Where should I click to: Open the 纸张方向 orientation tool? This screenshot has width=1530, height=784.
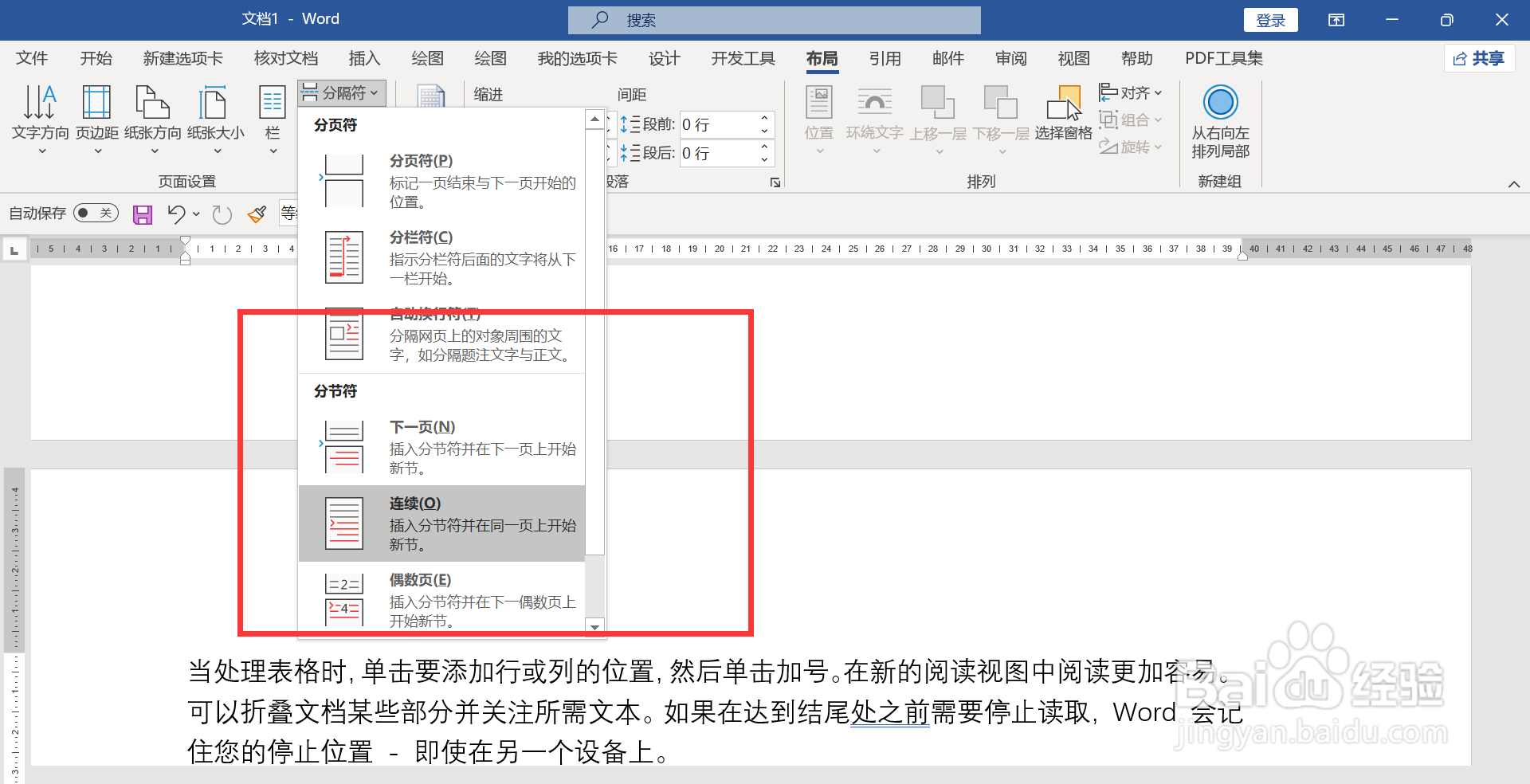pyautogui.click(x=153, y=118)
